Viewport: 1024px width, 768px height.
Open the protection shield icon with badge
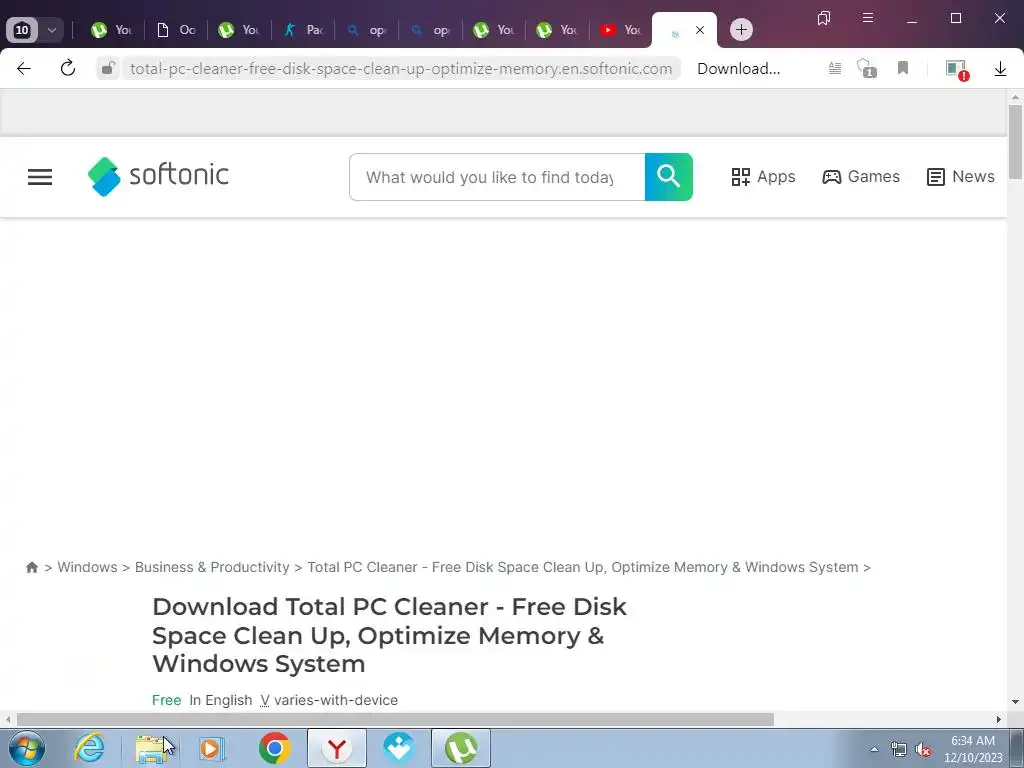click(866, 68)
